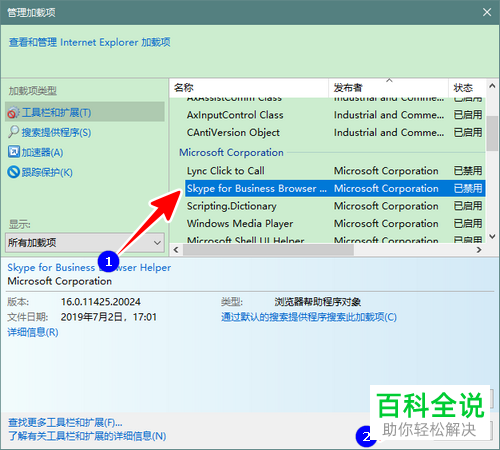Click the Toolbars and Extensions gear icon
500x450 pixels.
[x=13, y=112]
